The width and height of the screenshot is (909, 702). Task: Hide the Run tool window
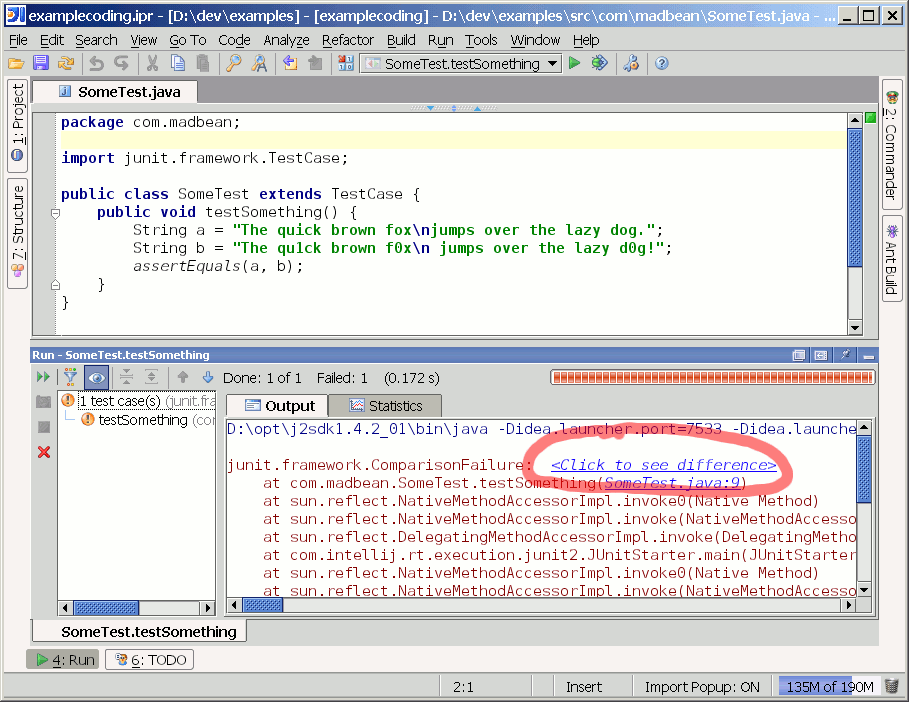pos(868,356)
